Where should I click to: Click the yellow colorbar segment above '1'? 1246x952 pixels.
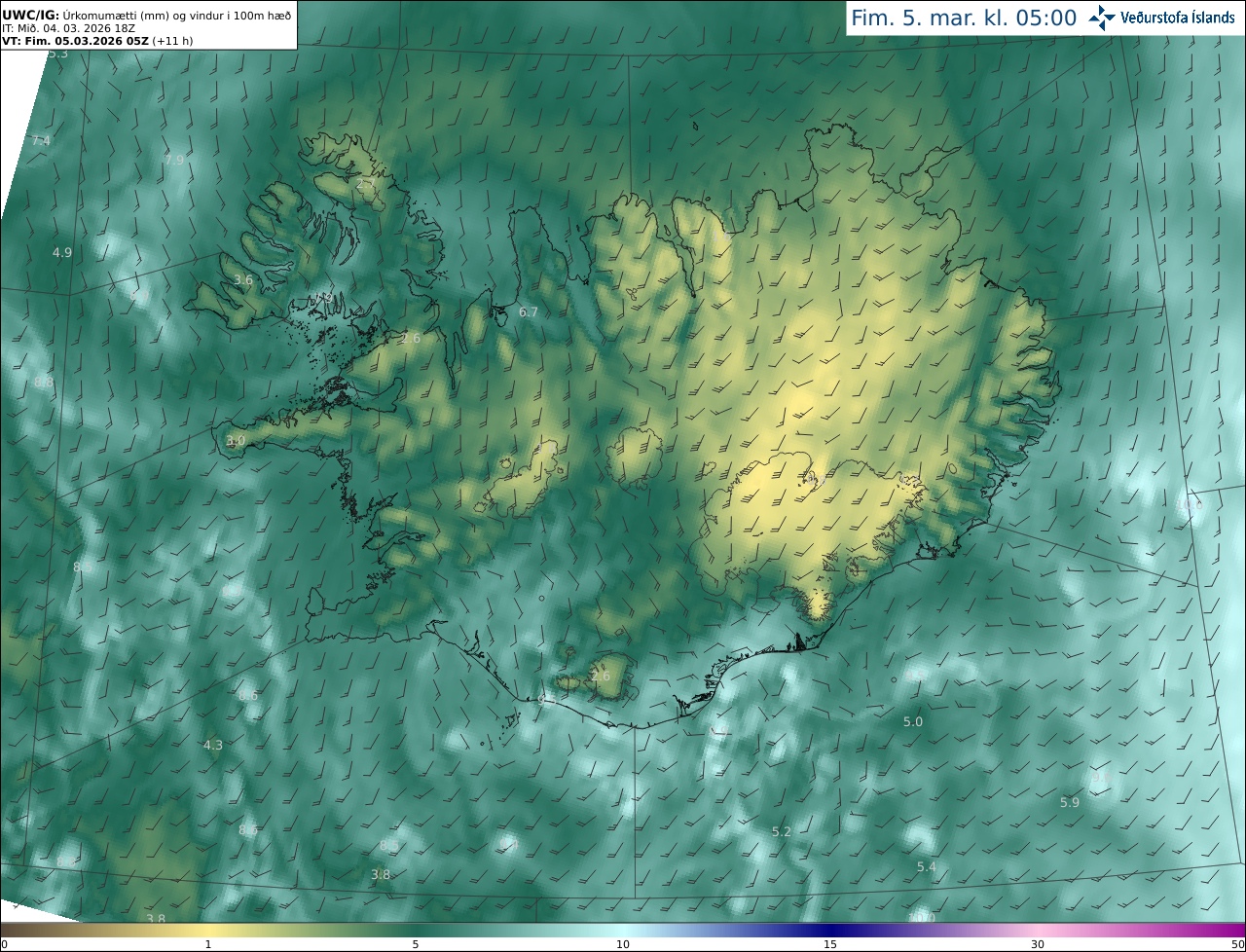coord(208,930)
